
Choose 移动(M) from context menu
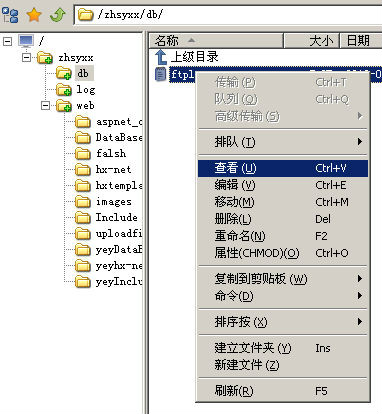point(283,202)
